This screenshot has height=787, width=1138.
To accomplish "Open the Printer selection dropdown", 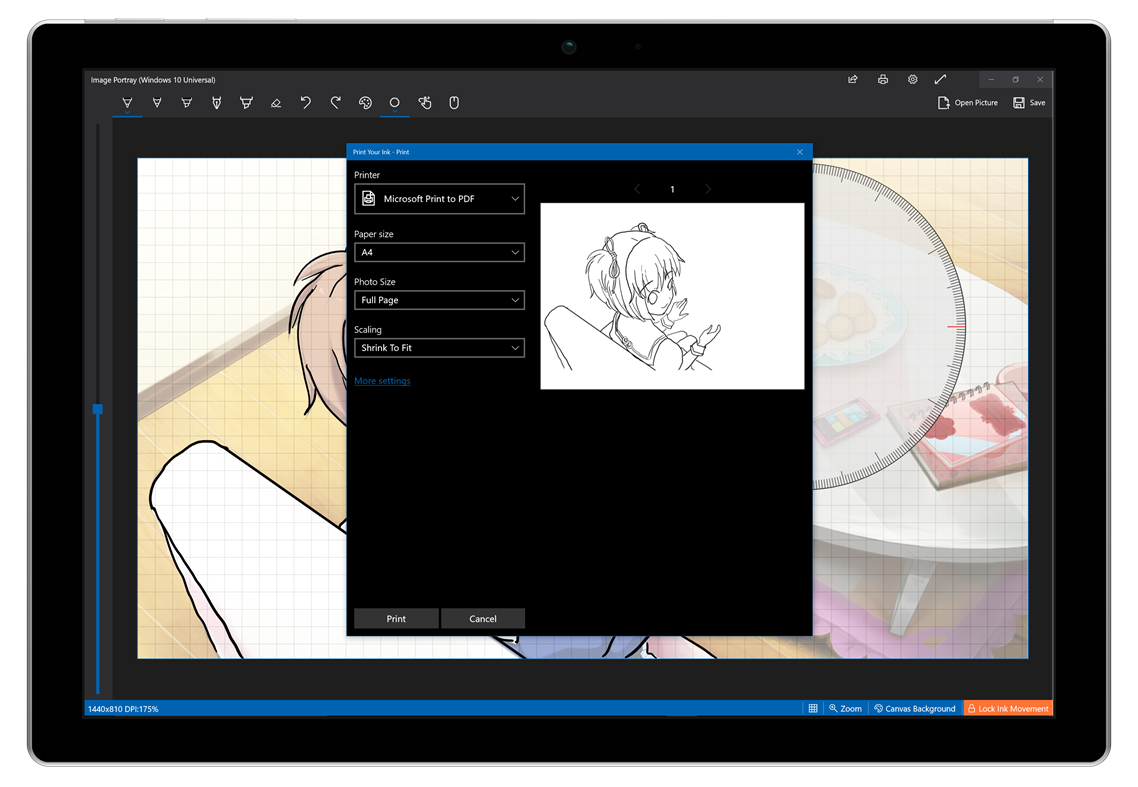I will click(439, 199).
